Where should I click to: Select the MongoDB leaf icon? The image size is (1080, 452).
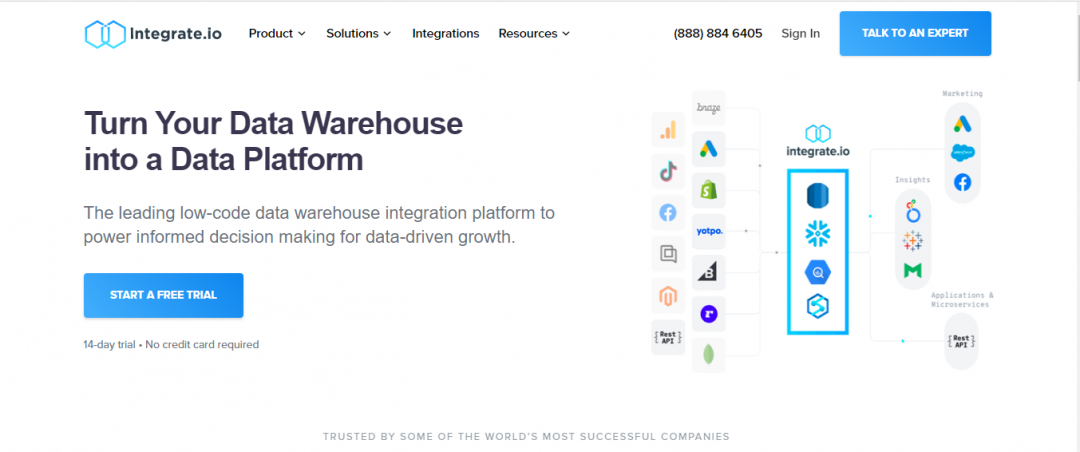[x=709, y=353]
